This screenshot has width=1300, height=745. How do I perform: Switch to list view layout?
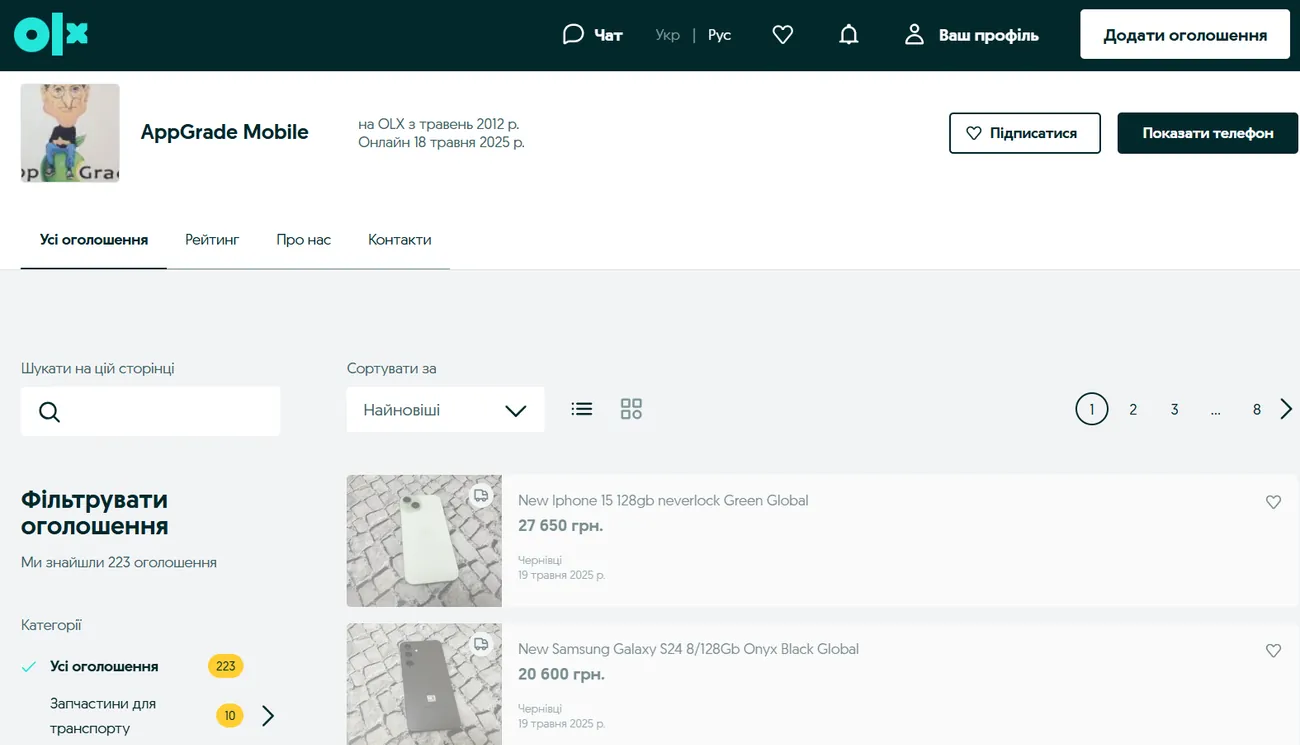coord(582,409)
